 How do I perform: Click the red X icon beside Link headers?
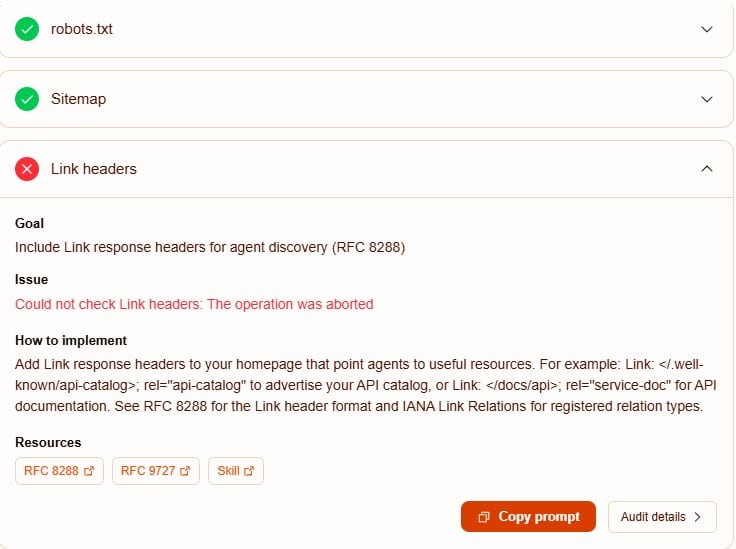click(27, 169)
